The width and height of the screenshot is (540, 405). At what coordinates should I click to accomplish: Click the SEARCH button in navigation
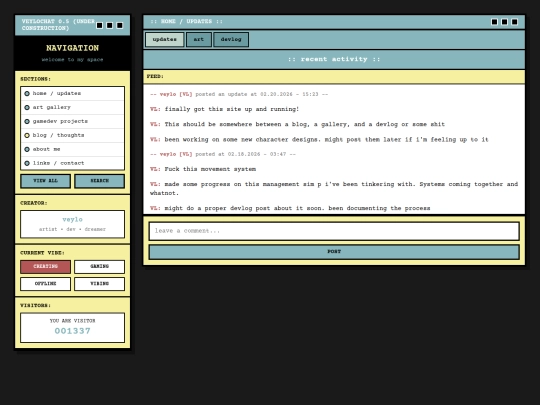click(100, 181)
